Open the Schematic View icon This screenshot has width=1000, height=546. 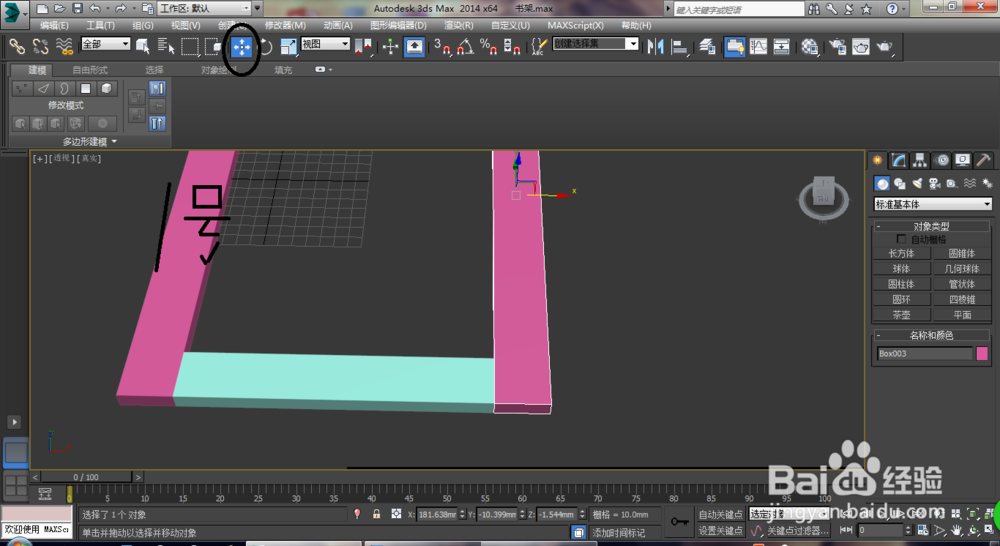[x=781, y=47]
